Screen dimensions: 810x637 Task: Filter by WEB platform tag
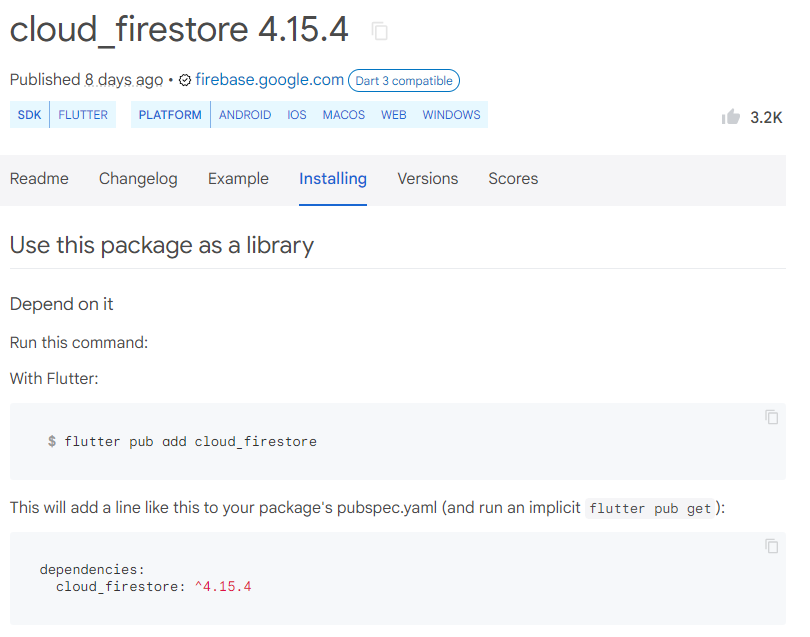tap(394, 115)
